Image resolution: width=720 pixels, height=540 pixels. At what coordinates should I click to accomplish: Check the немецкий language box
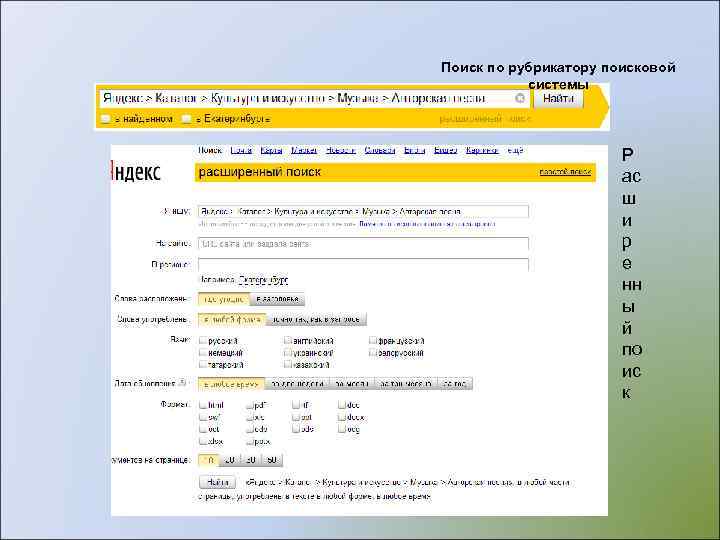(202, 352)
